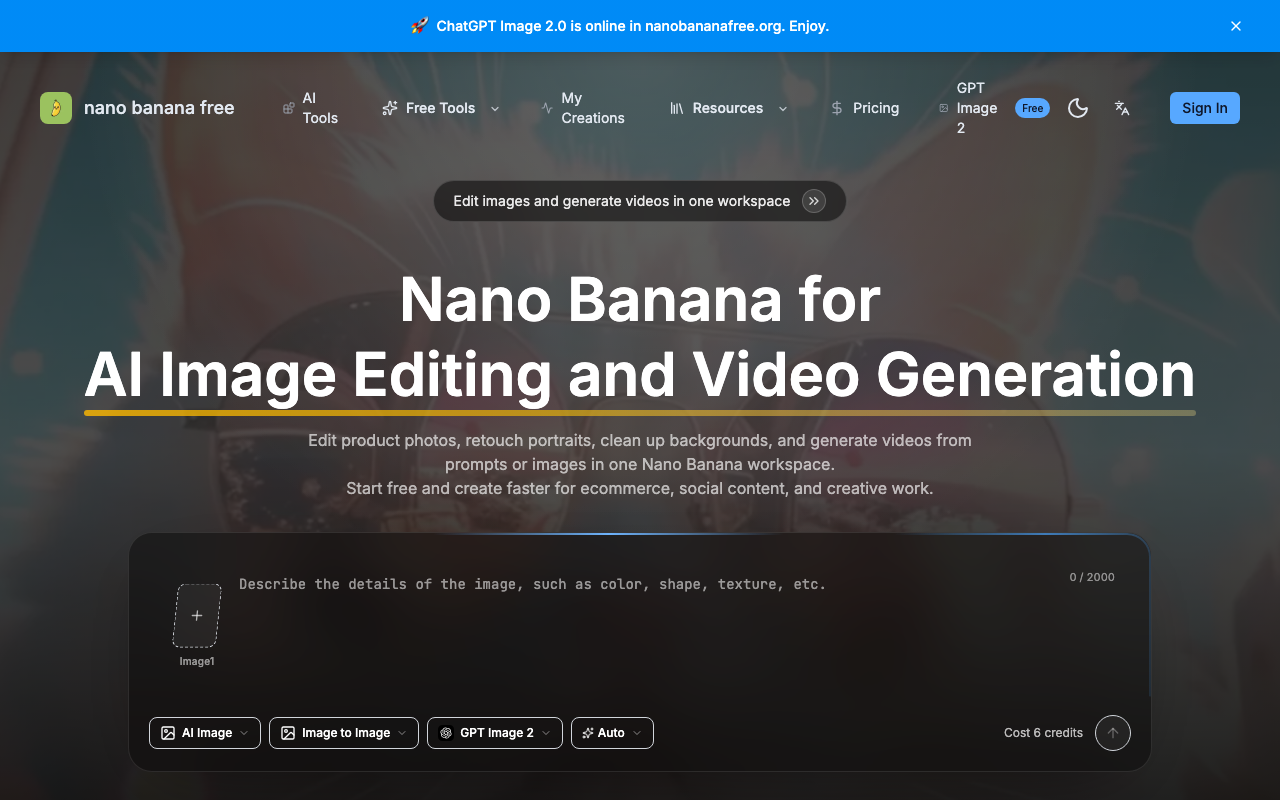Open GPT Image 2 nav link
Screen dimensions: 1280x800
969,108
